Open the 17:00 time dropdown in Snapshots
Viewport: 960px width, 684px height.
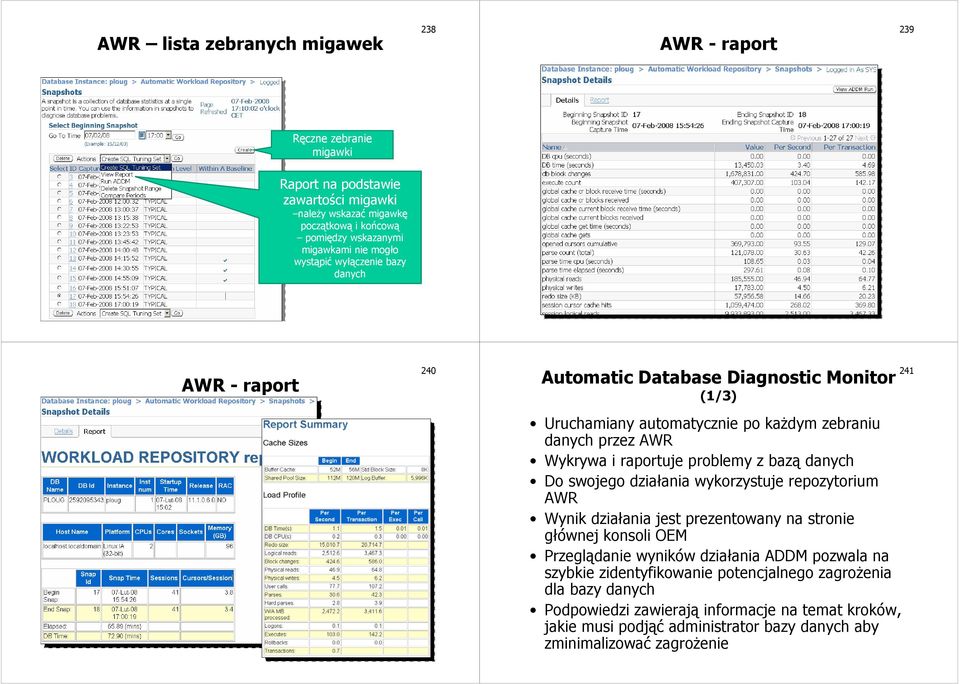(159, 135)
